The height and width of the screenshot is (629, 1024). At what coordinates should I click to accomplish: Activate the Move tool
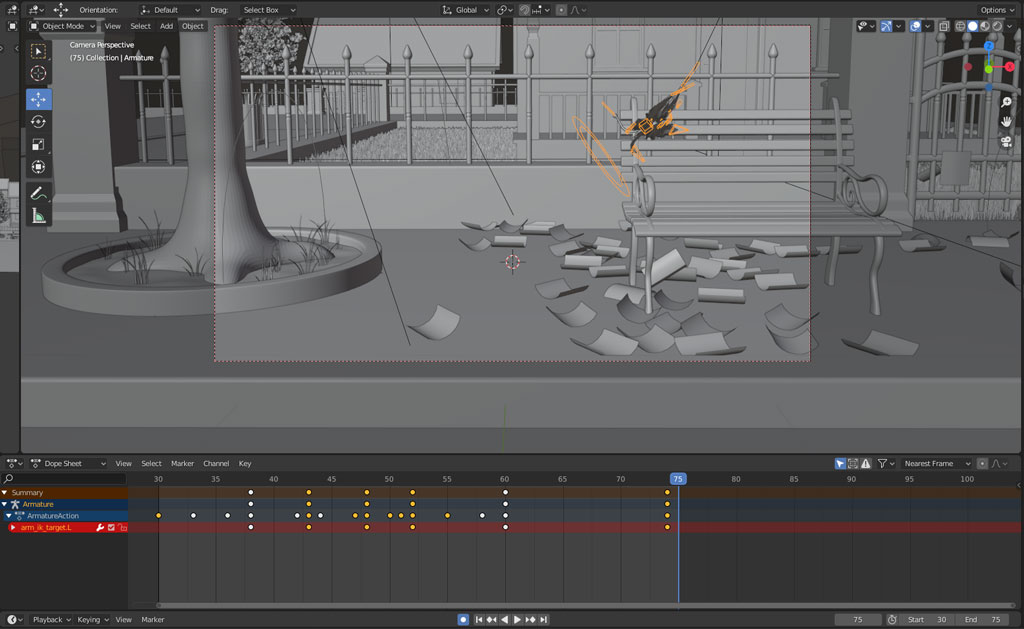tap(39, 99)
